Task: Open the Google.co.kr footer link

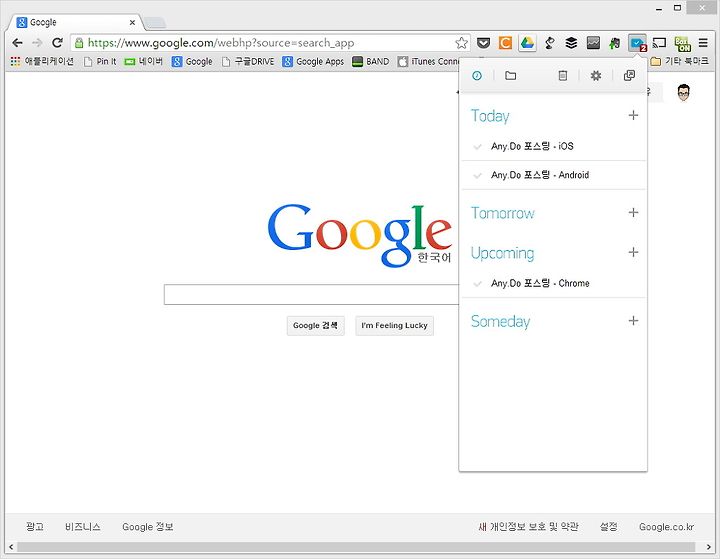Action: [x=666, y=527]
